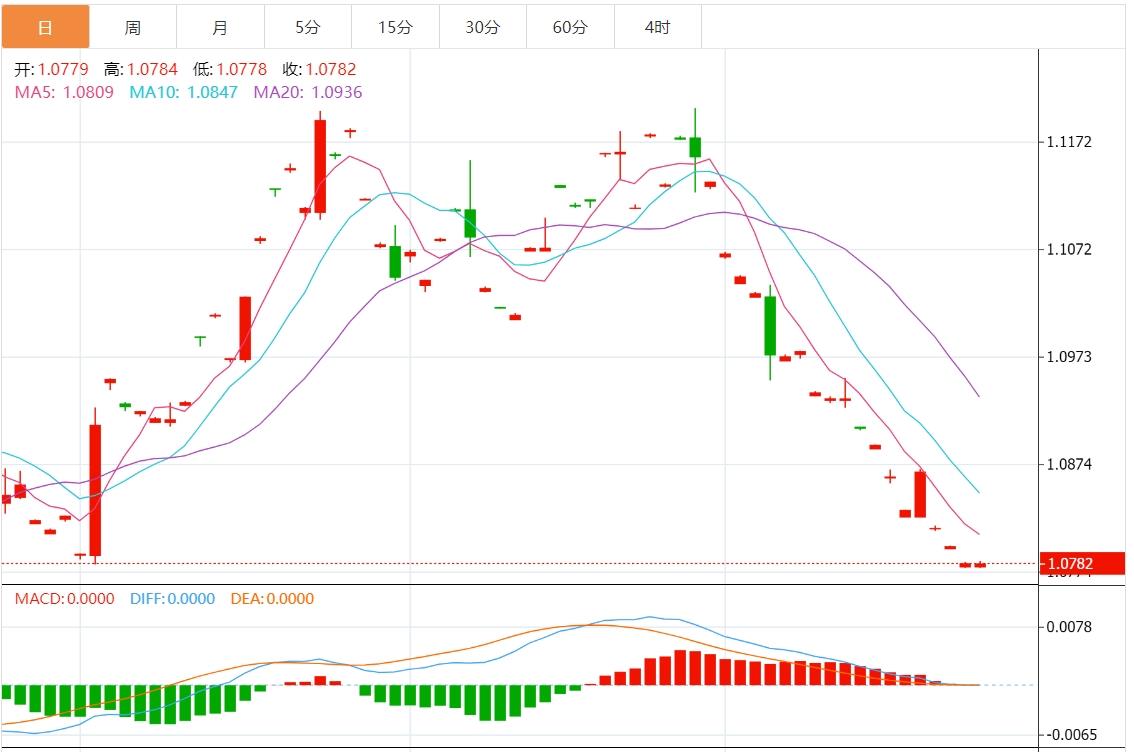Click the 1.1172 price axis label

(x=1069, y=143)
